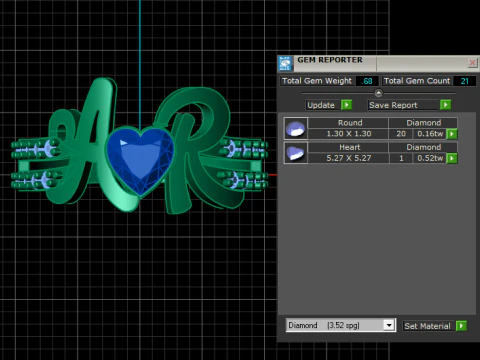This screenshot has height=360, width=480.
Task: Click the Round gem thumbnail icon
Action: [x=296, y=128]
